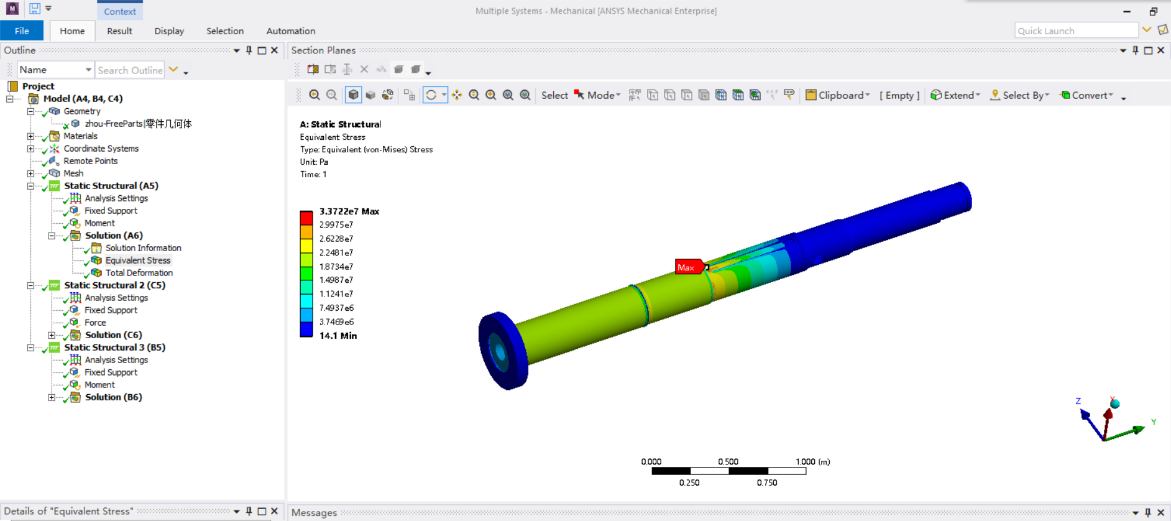Click the Context tab header
1171x521 pixels.
tap(120, 10)
